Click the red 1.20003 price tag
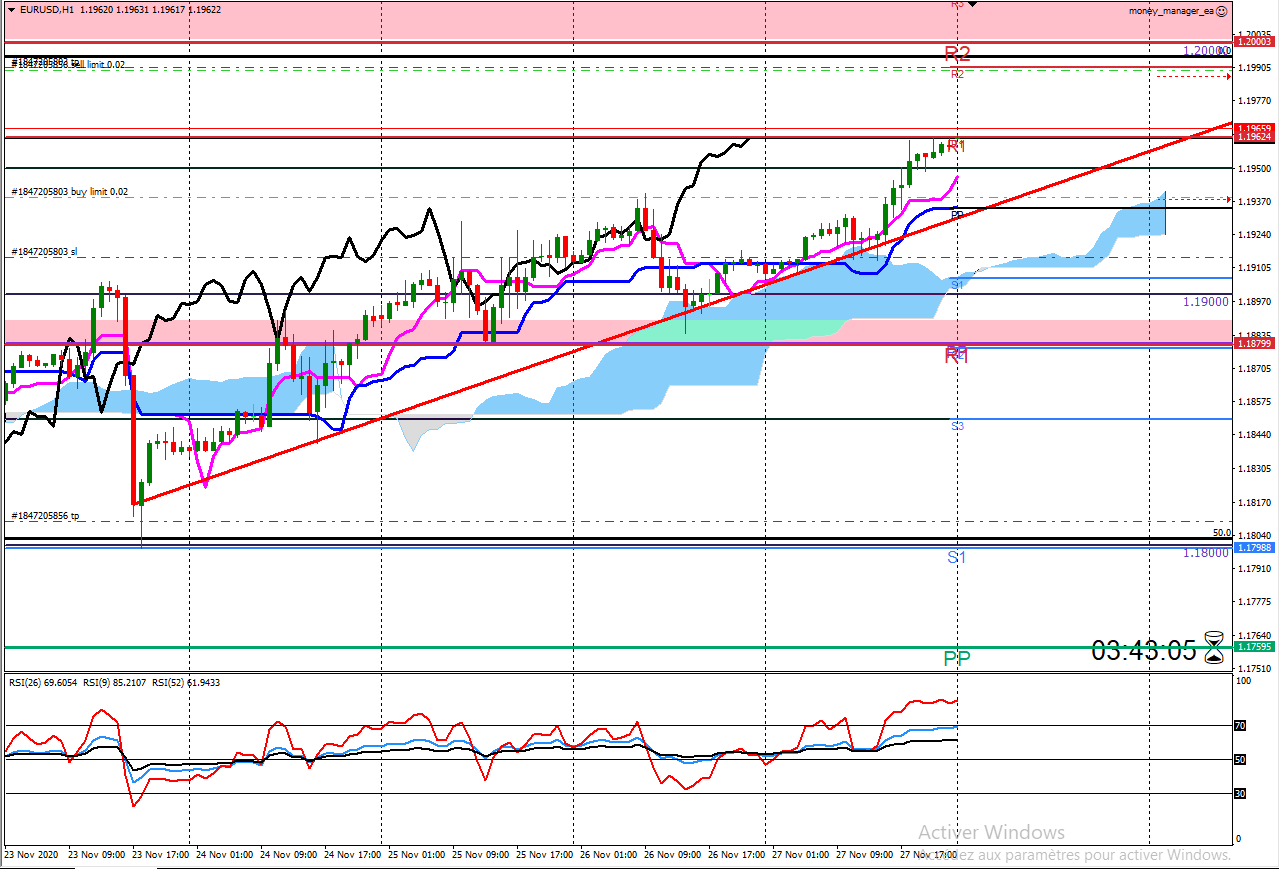This screenshot has height=869, width=1279. point(1254,41)
